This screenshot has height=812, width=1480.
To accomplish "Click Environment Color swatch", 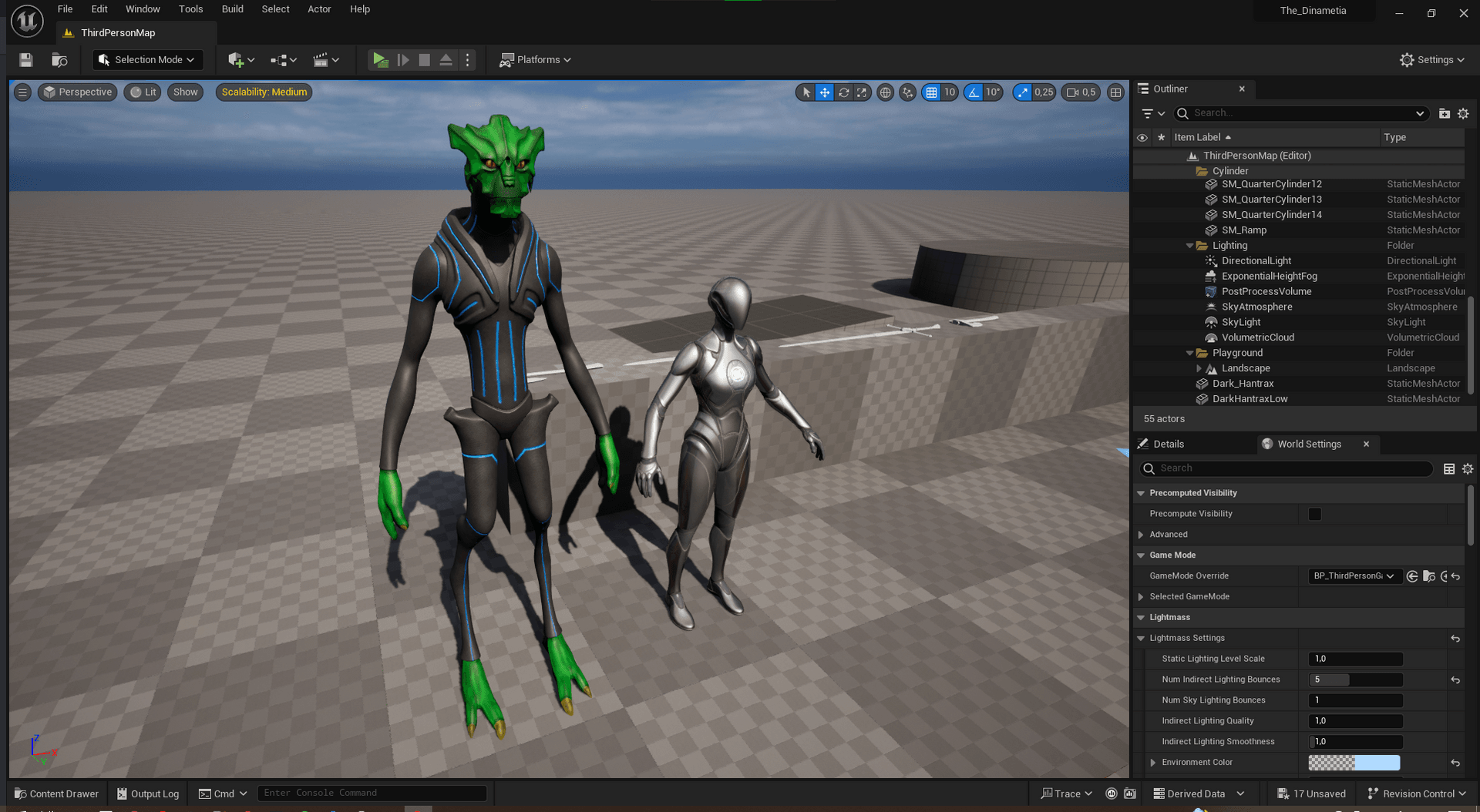I will 1354,763.
